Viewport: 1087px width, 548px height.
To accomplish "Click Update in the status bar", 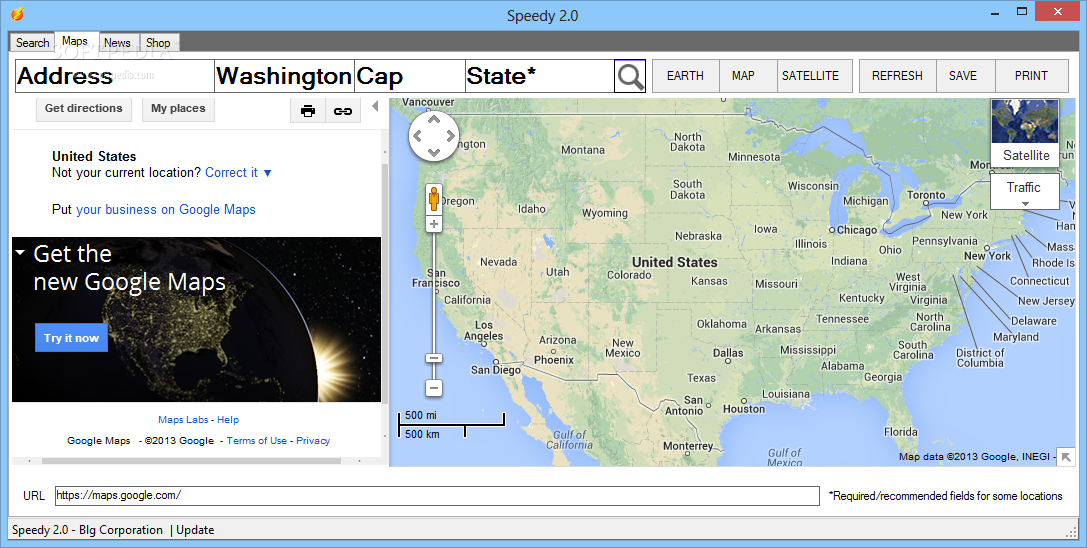I will coord(195,530).
